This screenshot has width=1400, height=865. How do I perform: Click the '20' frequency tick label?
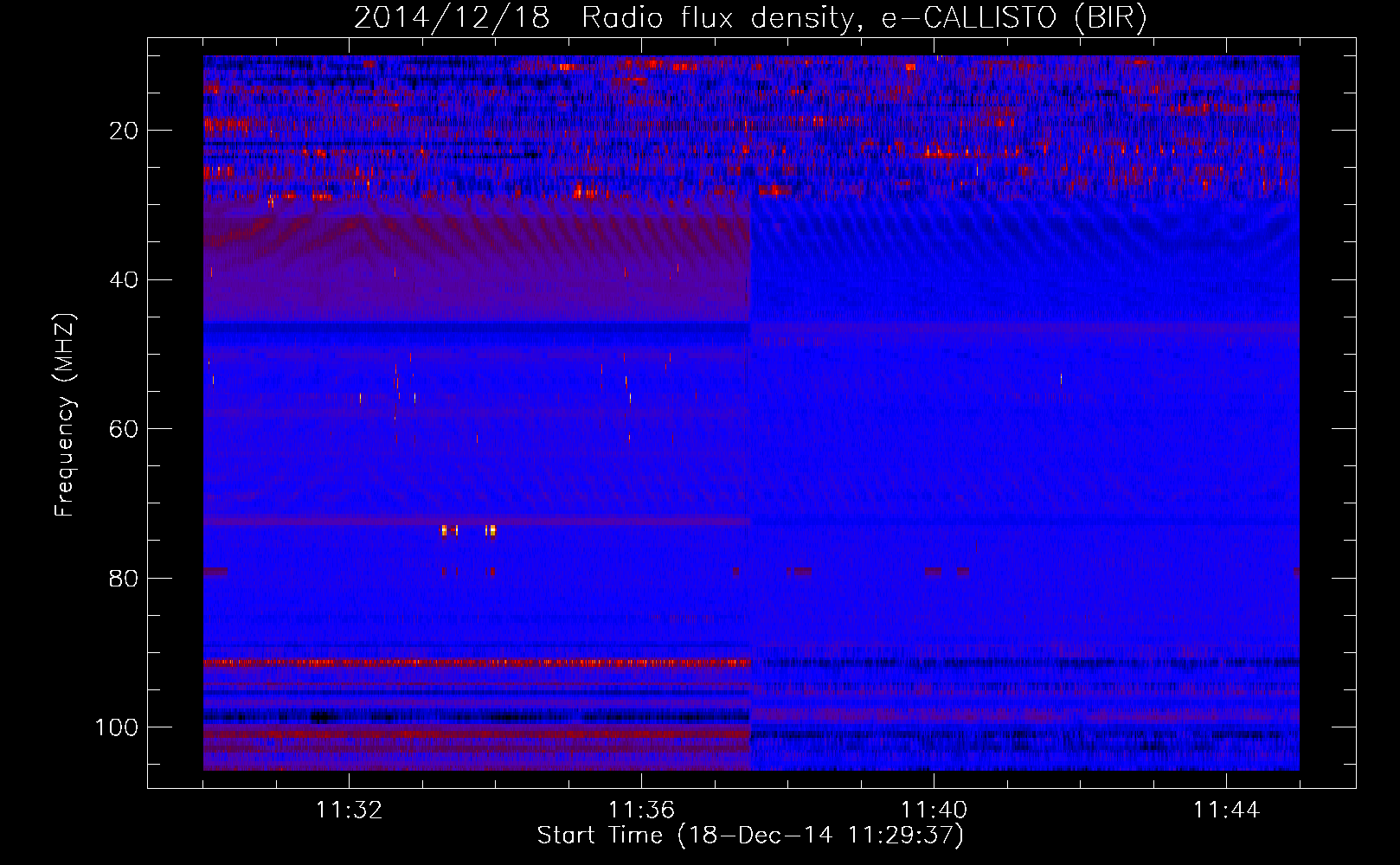point(125,131)
